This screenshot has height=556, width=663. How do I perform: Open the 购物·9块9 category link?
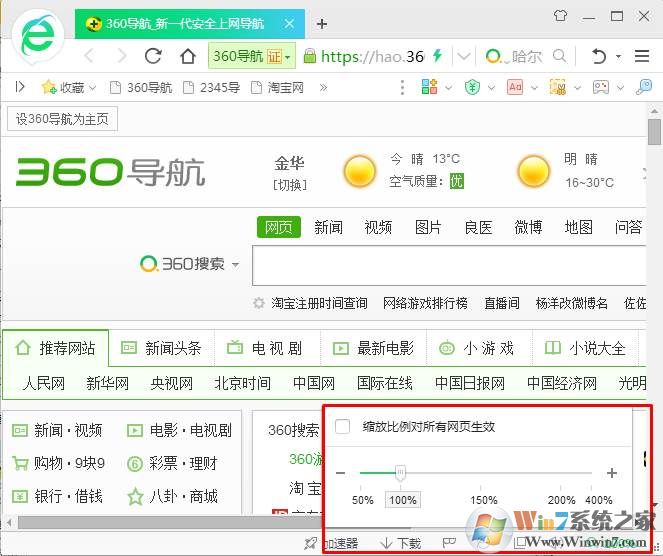(59, 463)
